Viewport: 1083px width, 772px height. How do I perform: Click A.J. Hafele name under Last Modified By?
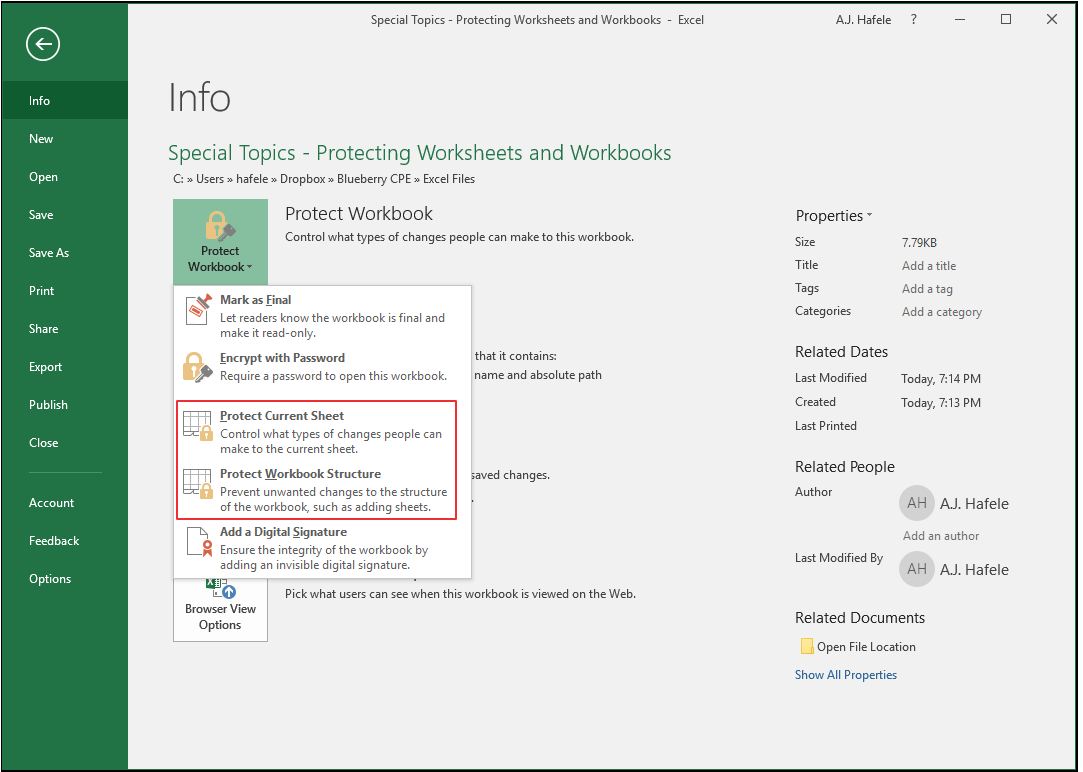coord(974,570)
